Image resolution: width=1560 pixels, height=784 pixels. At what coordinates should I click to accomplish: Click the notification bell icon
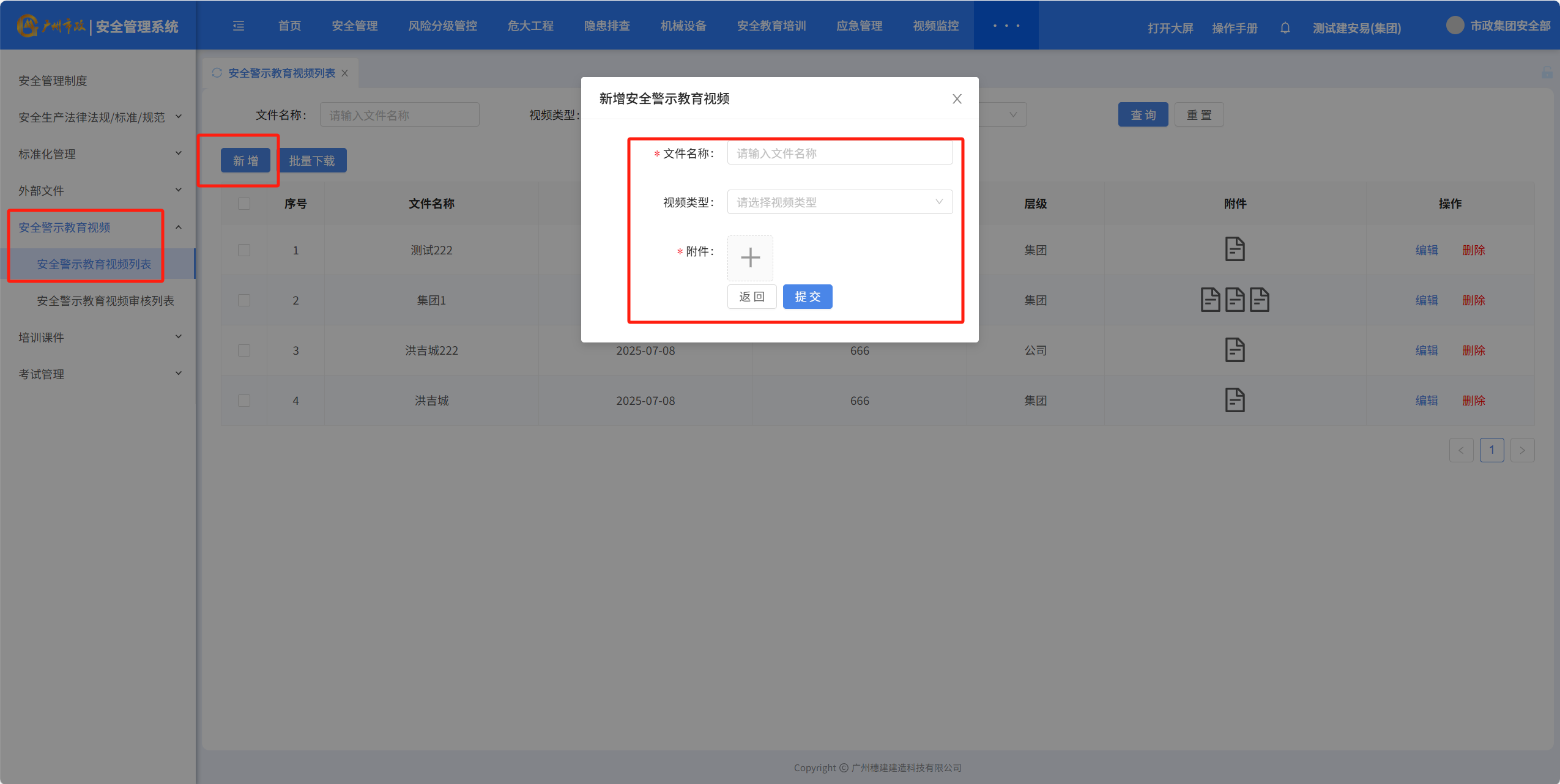(x=1285, y=28)
